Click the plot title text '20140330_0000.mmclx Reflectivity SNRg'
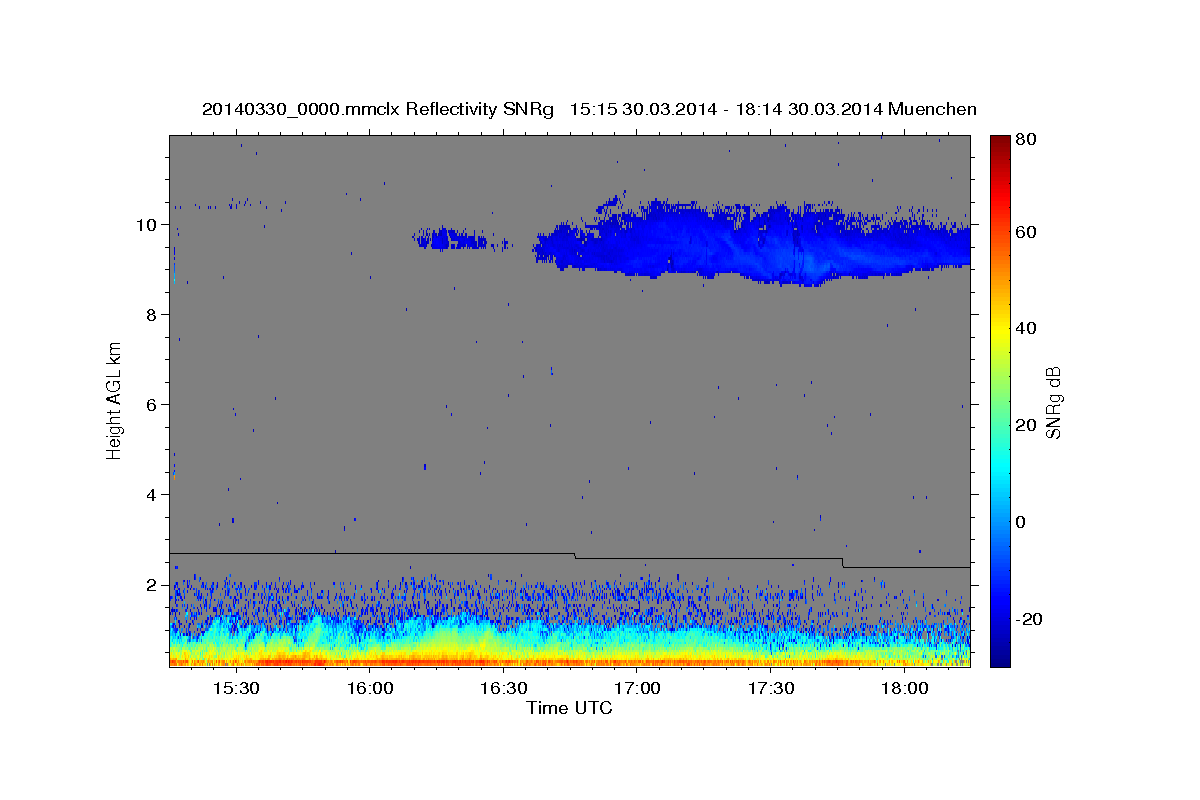Screen dimensions: 1200x800 click(x=378, y=109)
